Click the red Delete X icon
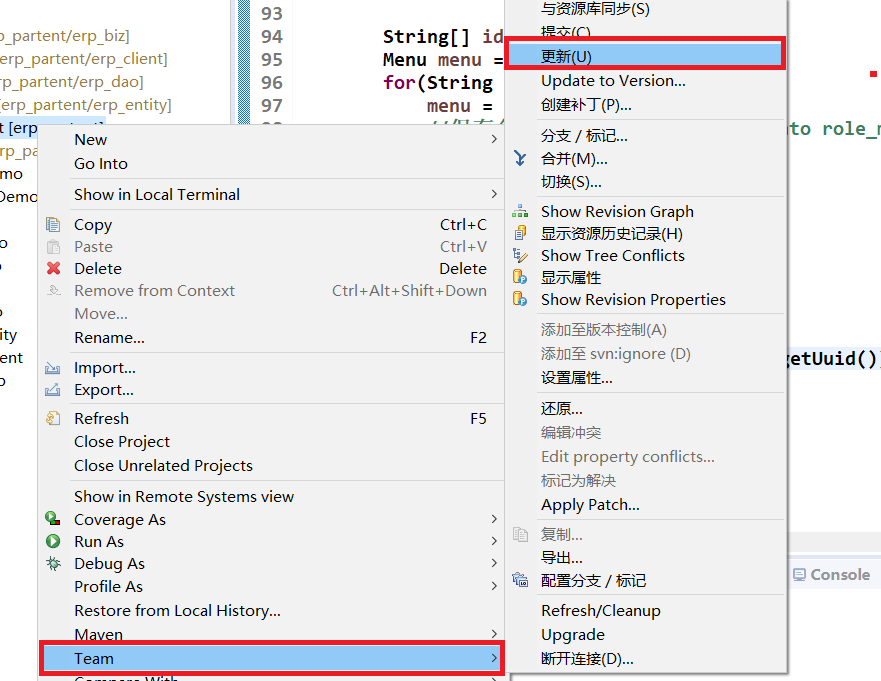Screen dimensions: 881x681 pyautogui.click(x=53, y=269)
